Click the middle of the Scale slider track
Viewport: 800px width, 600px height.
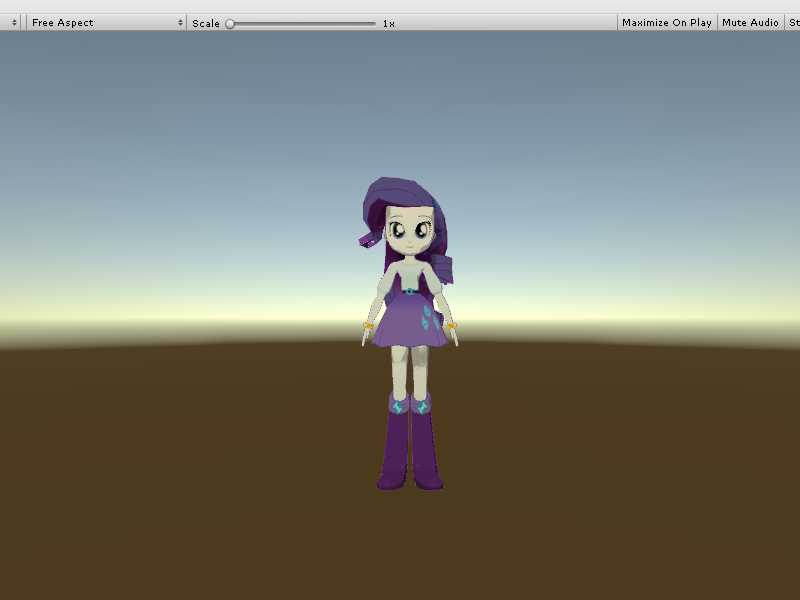pyautogui.click(x=302, y=23)
